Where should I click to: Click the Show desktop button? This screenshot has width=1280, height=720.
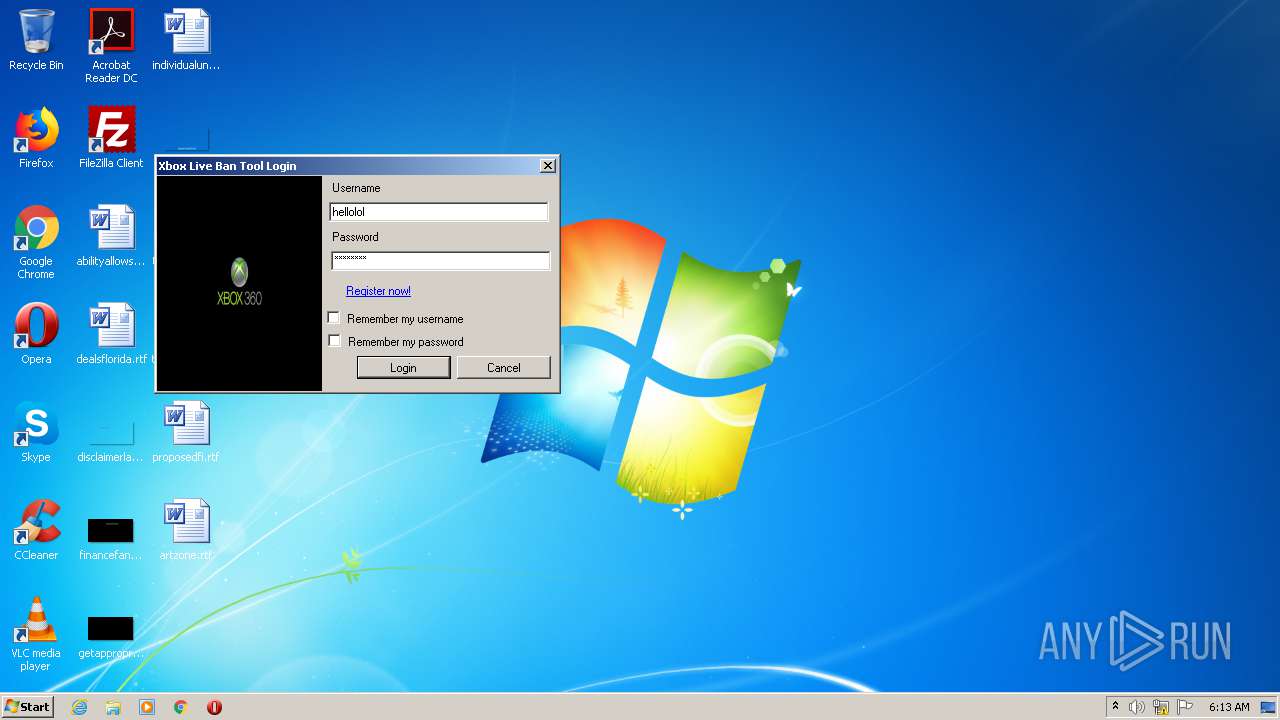click(x=1269, y=707)
